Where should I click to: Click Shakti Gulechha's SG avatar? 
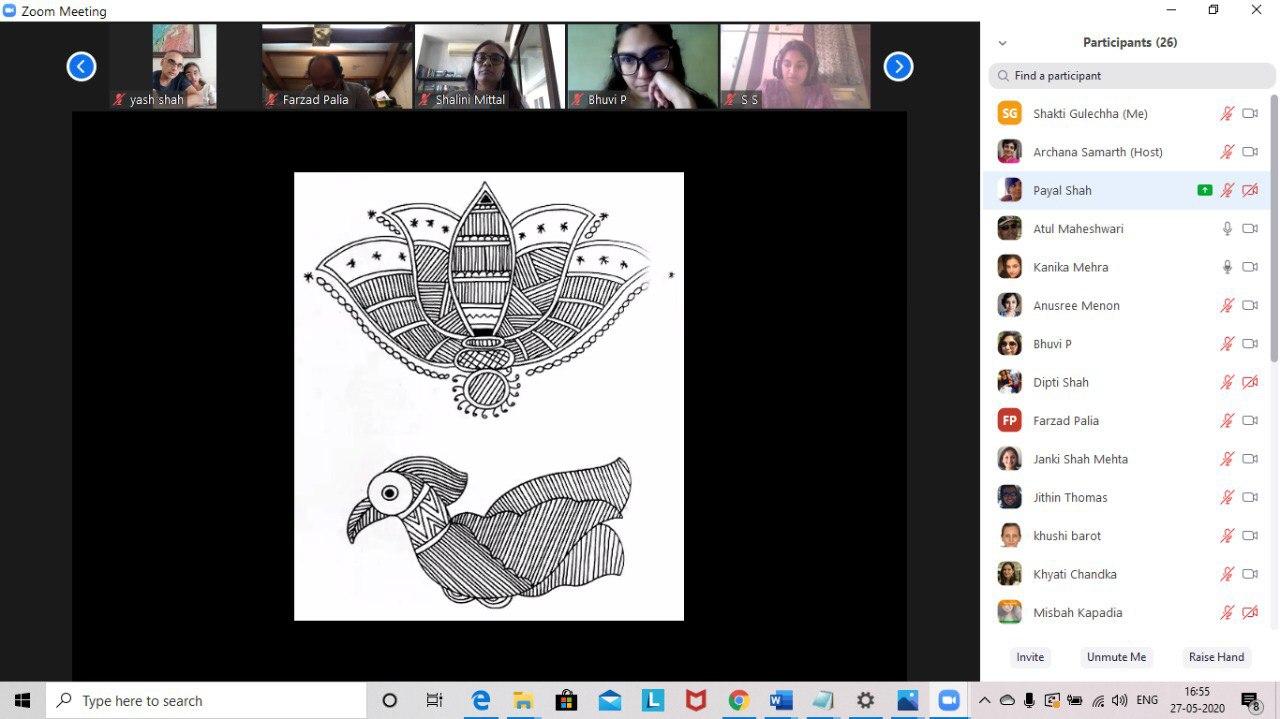point(1010,114)
